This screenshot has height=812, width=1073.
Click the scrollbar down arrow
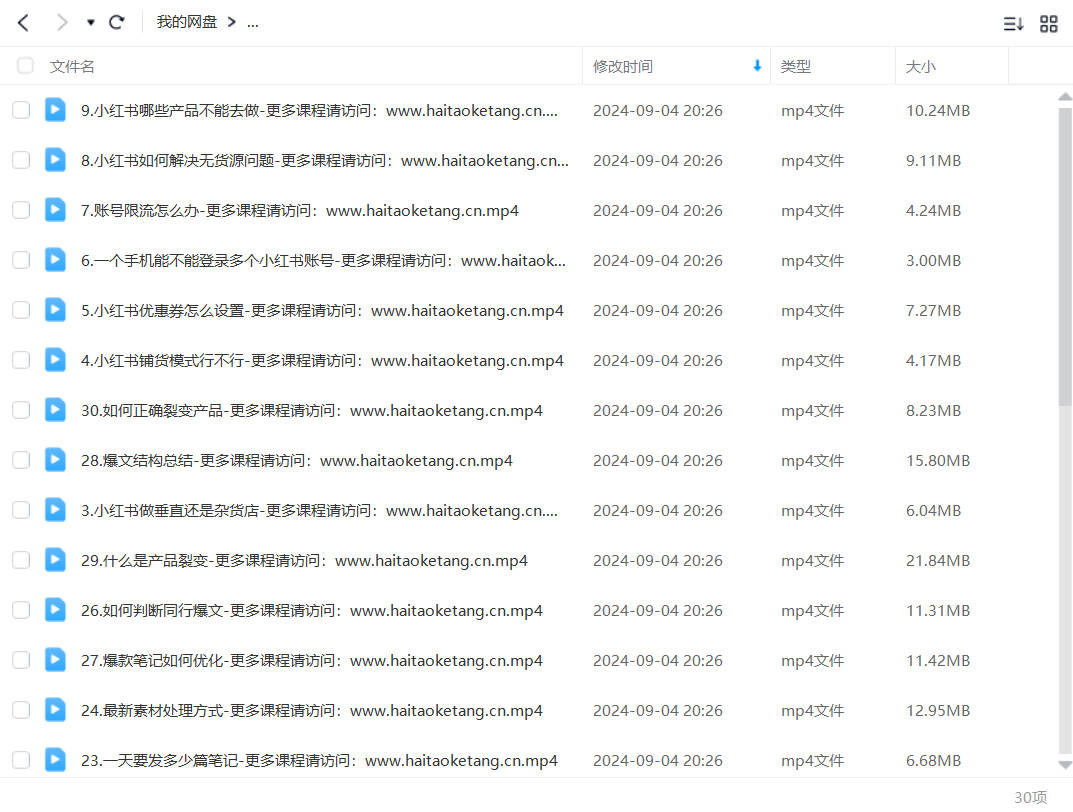point(1065,765)
